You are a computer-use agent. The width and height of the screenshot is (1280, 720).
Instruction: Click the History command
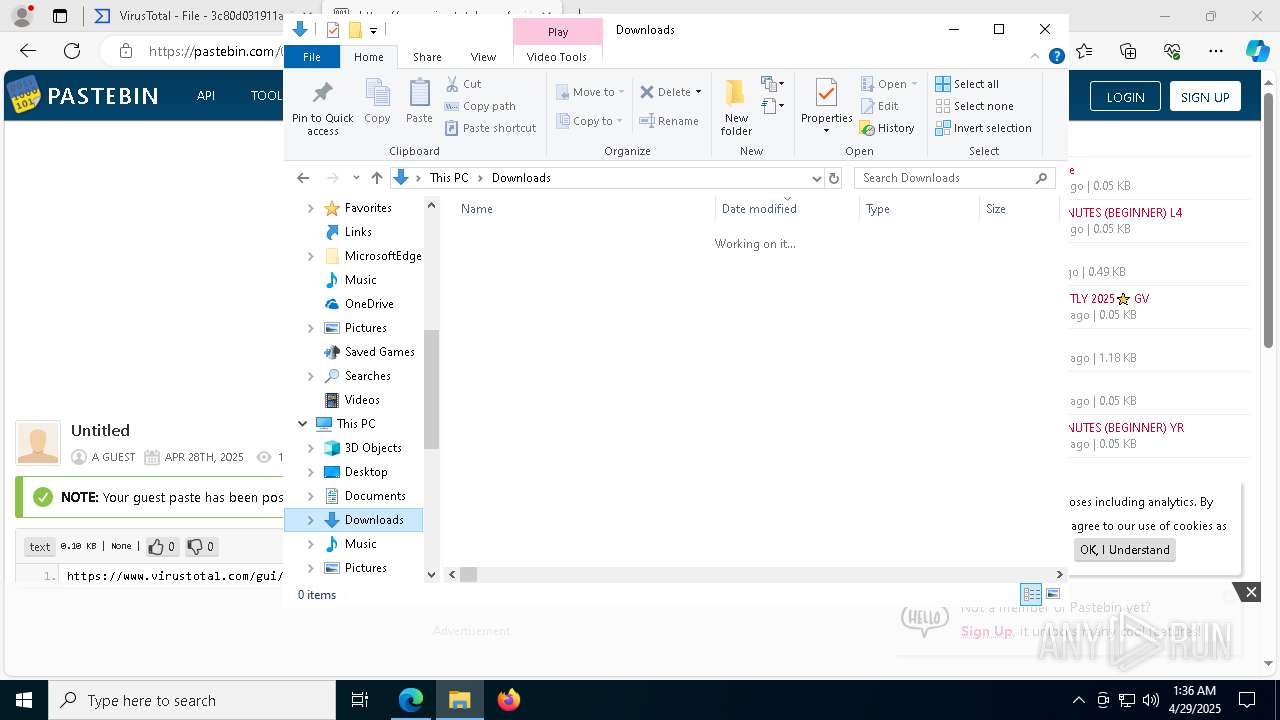point(887,128)
